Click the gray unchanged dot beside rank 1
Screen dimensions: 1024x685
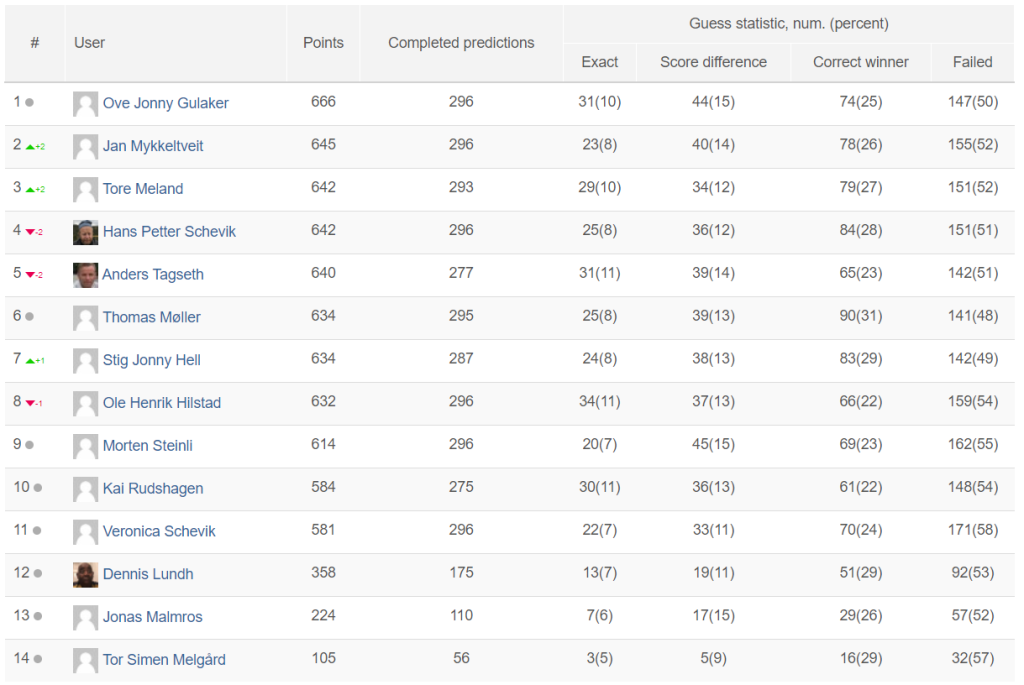point(29,103)
